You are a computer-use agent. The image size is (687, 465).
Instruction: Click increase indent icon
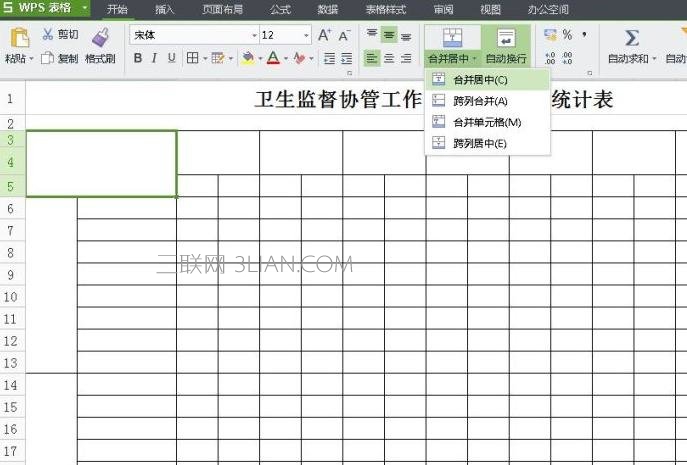click(x=347, y=58)
